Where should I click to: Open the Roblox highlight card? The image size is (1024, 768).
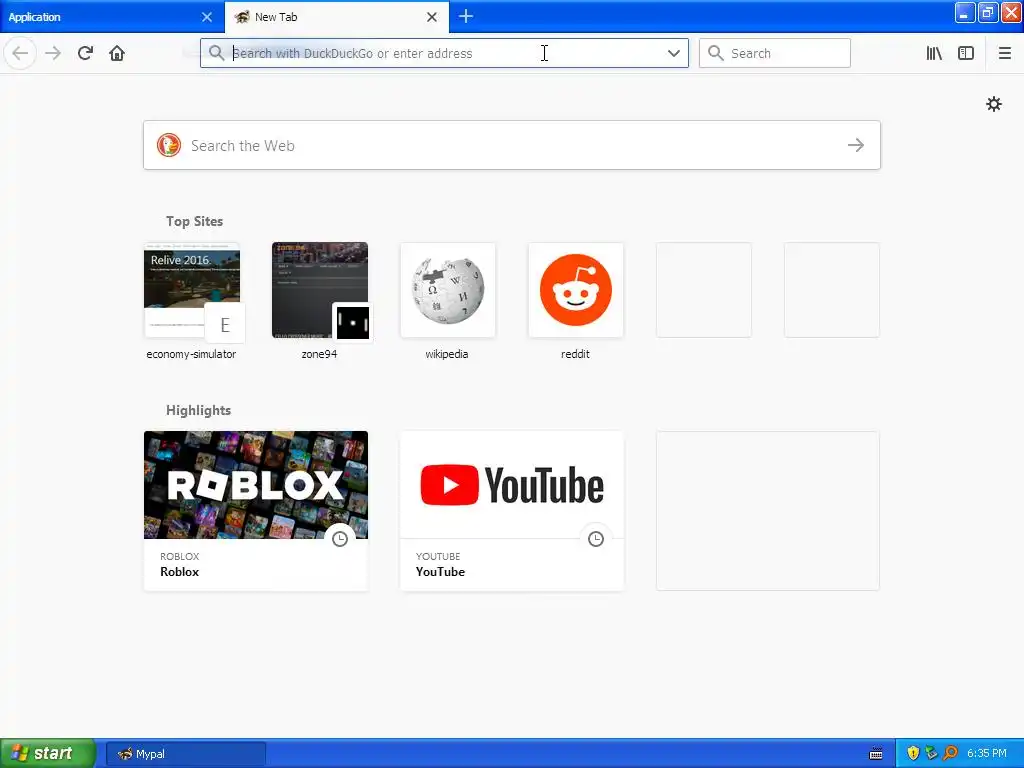[255, 511]
